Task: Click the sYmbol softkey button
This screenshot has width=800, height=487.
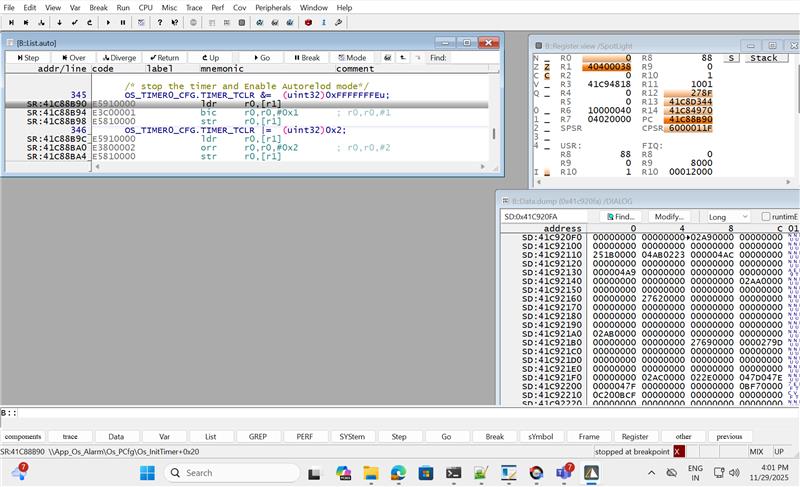Action: pos(541,437)
